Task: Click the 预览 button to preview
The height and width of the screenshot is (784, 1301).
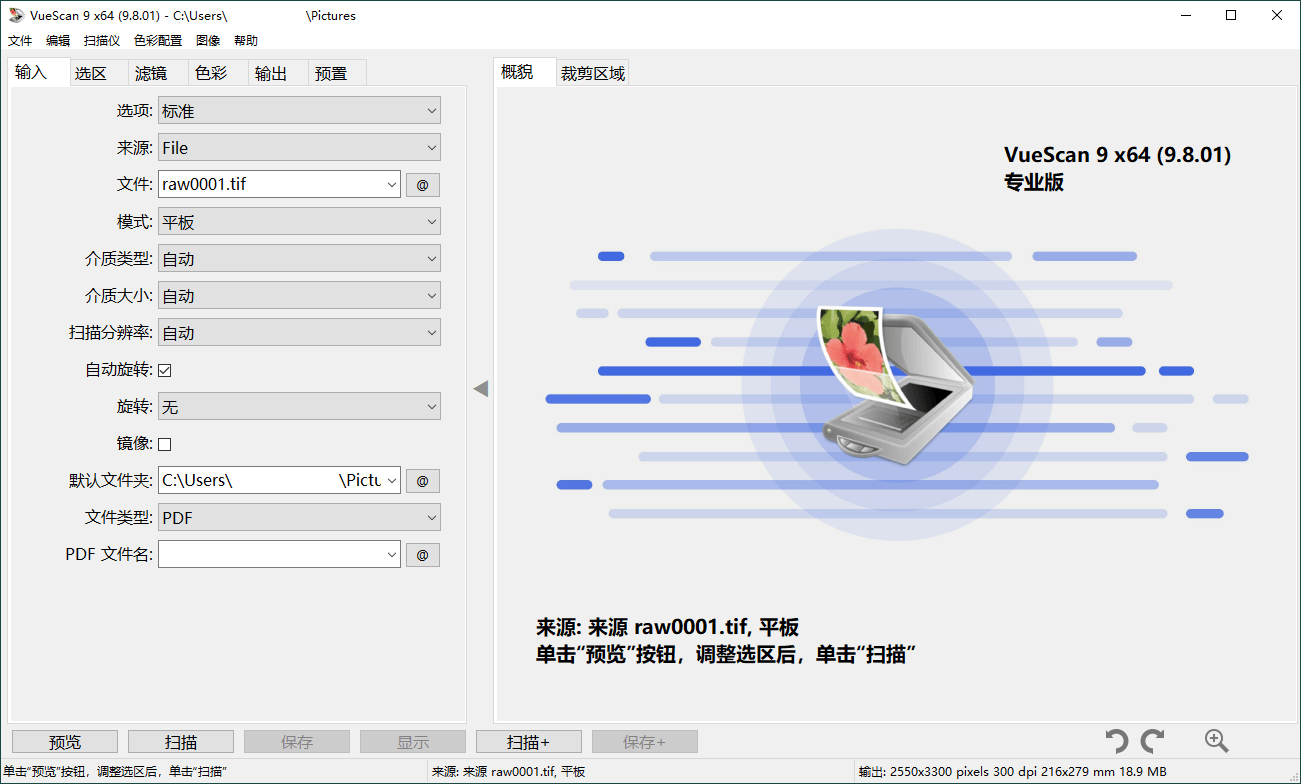Action: click(64, 741)
